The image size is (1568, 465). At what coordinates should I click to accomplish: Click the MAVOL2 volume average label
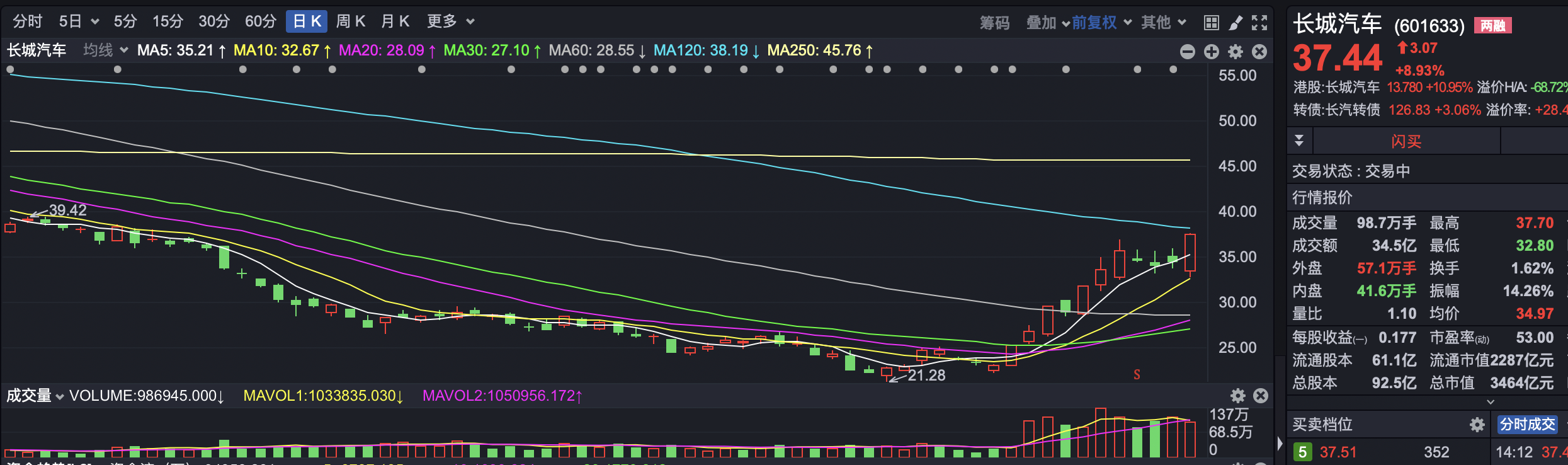(503, 396)
